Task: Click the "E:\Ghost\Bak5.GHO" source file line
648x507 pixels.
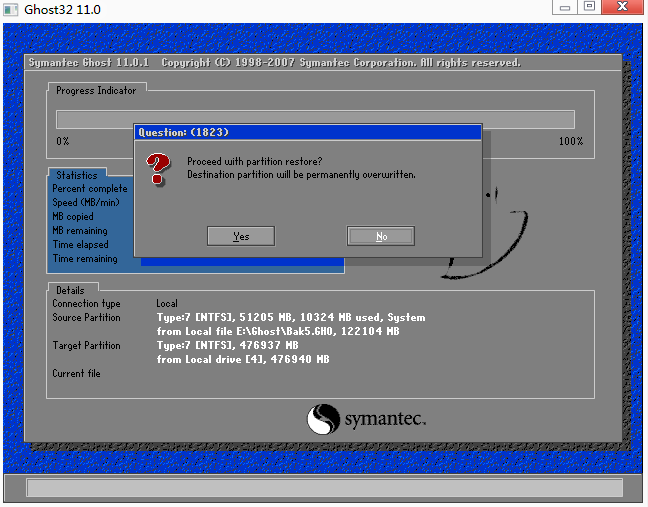Action: coord(278,331)
